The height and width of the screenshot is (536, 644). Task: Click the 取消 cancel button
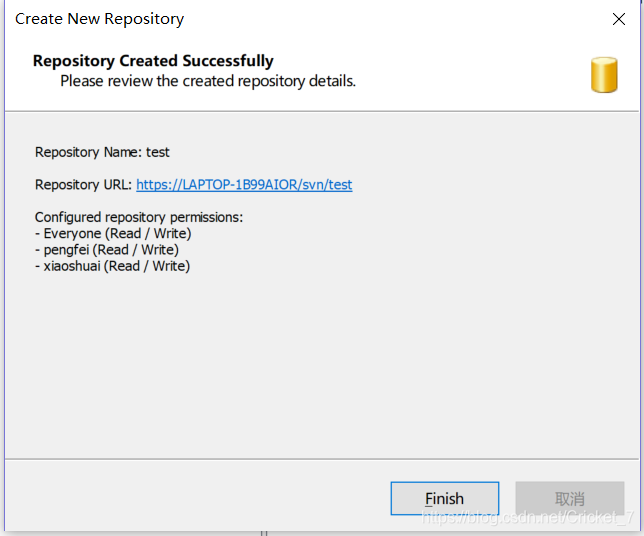tap(570, 498)
